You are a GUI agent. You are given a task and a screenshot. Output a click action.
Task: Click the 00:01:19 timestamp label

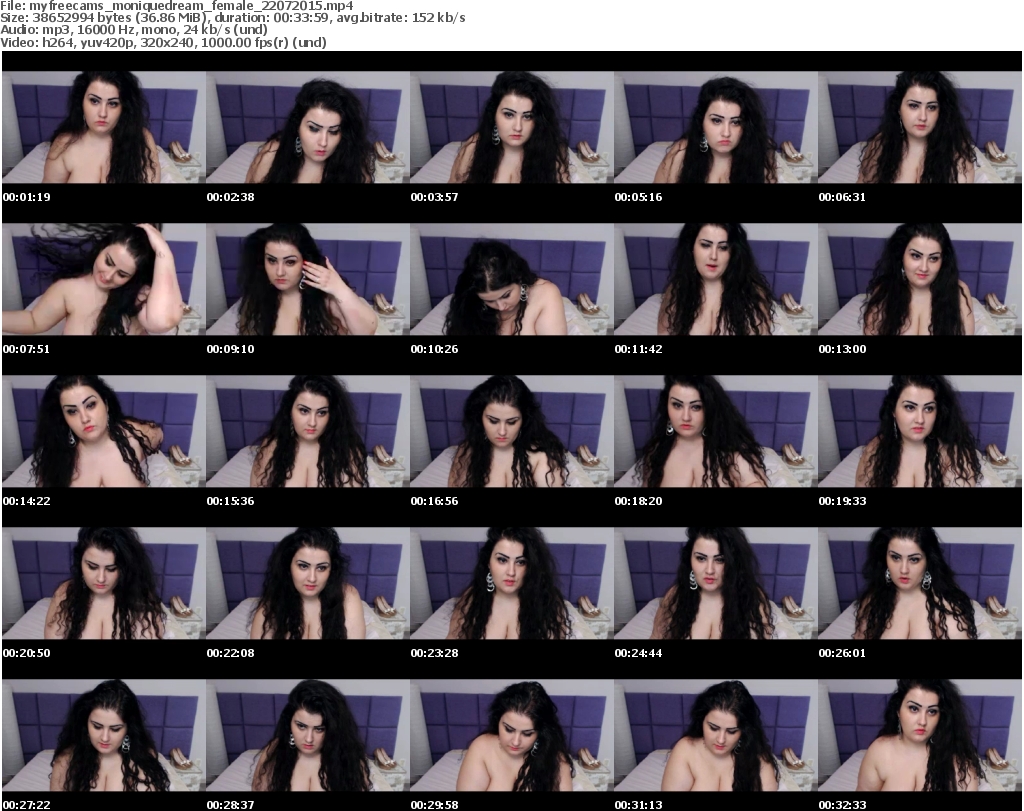click(x=27, y=197)
